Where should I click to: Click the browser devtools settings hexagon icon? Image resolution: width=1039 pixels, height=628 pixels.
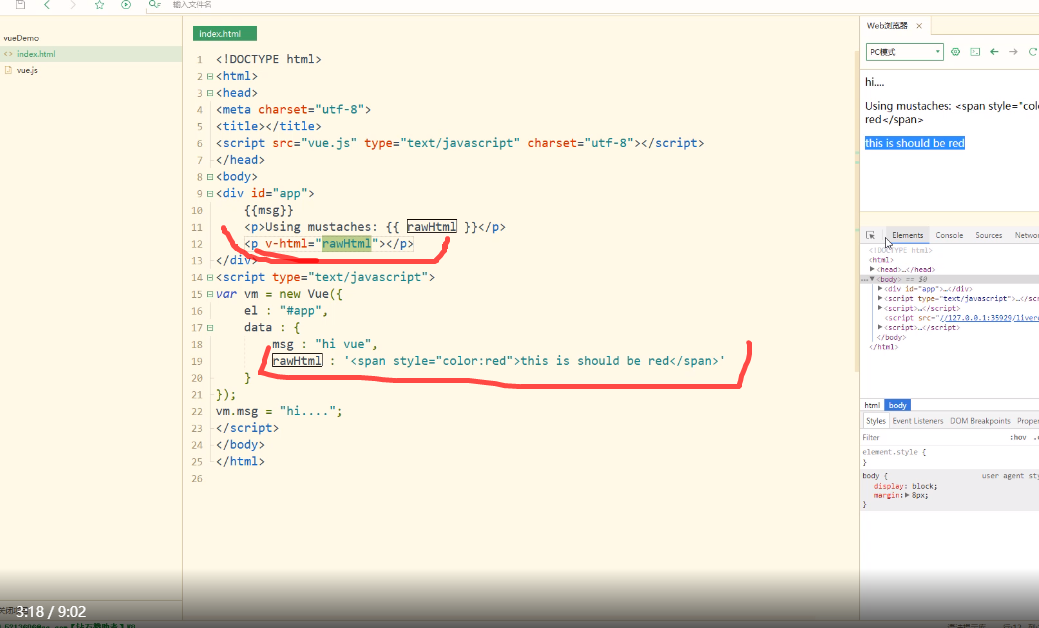956,52
